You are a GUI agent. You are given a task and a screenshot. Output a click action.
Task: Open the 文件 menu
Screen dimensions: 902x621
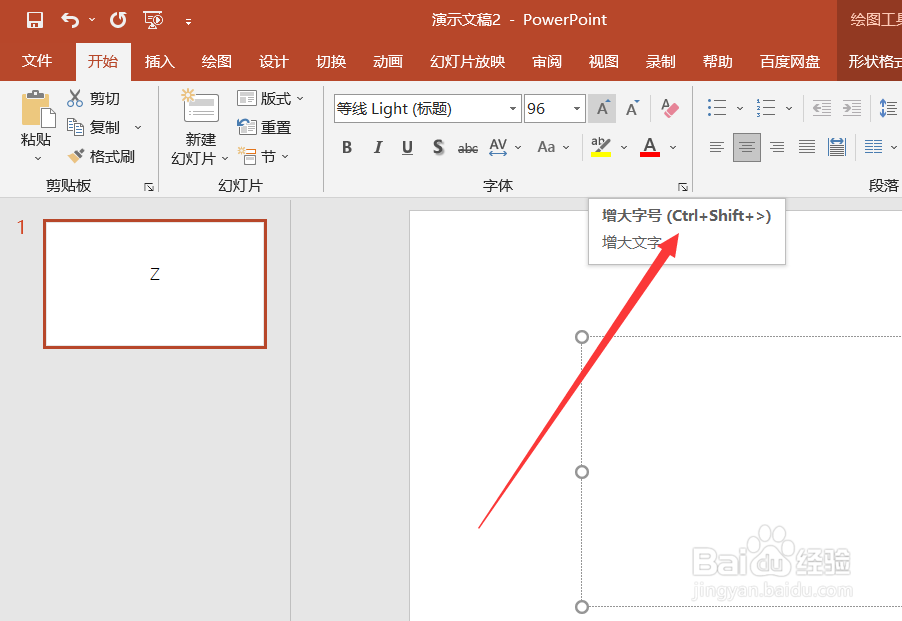tap(38, 60)
